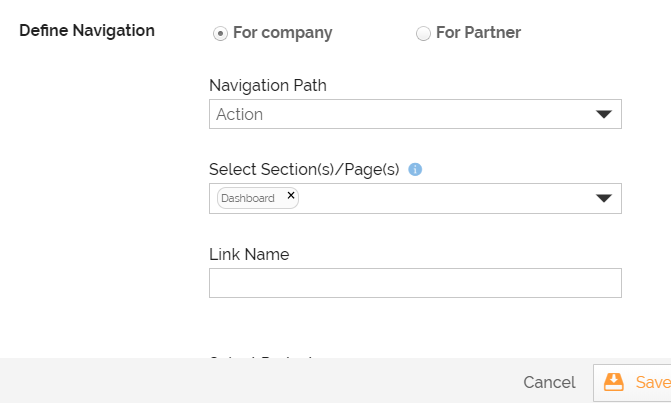The image size is (671, 403).
Task: Click the Save button
Action: click(632, 382)
